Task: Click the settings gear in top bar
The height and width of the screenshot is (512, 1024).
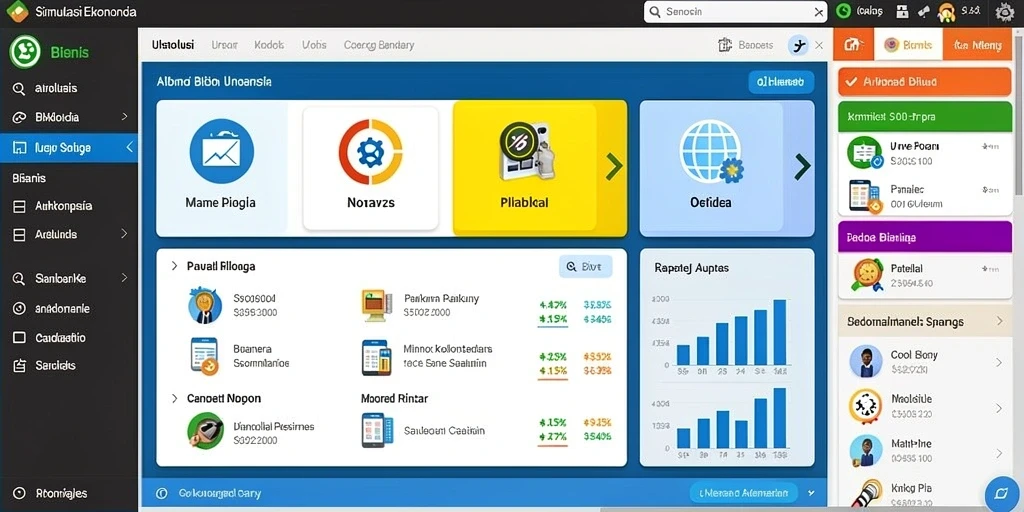Action: [1004, 12]
